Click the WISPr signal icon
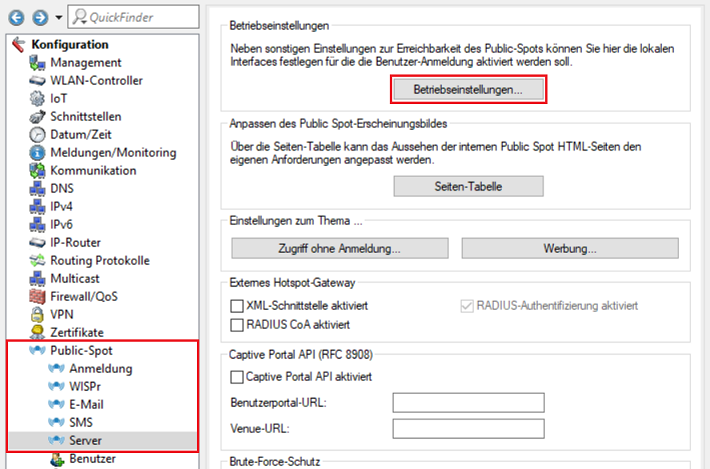710x469 pixels. point(56,386)
